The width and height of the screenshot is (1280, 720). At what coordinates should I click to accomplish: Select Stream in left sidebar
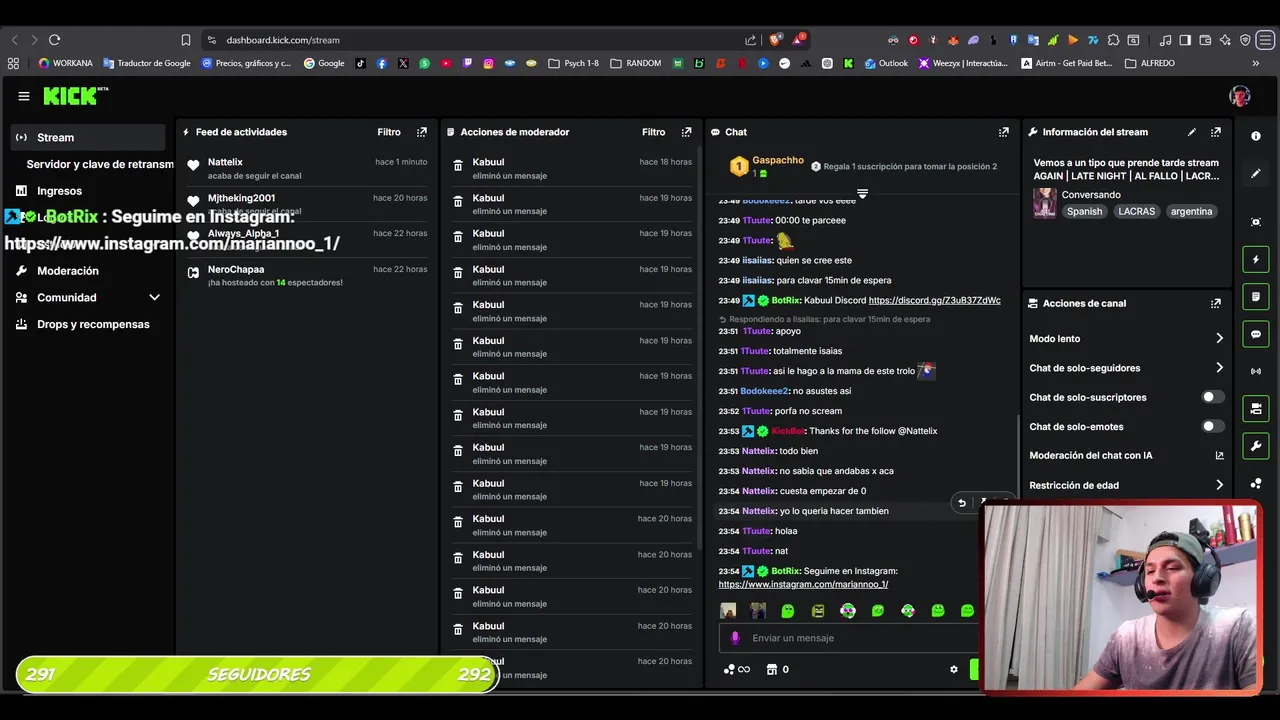(88, 137)
